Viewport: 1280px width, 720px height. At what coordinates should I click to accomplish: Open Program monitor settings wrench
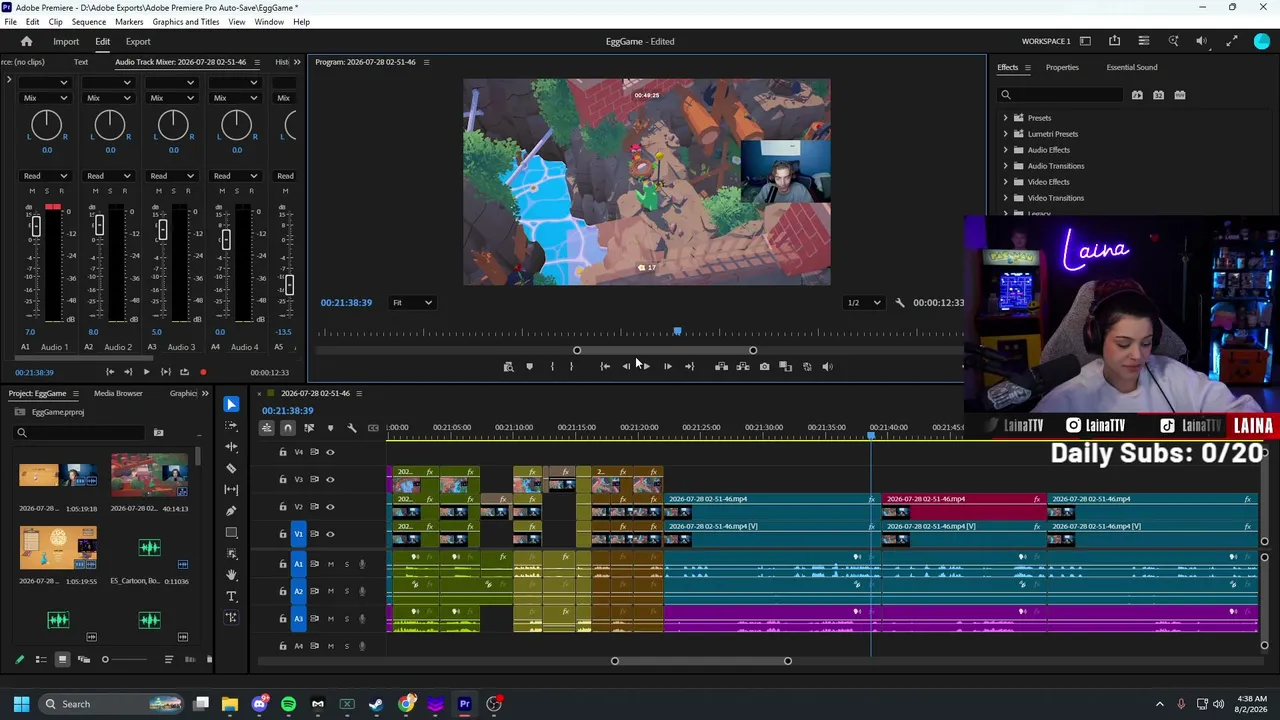tap(899, 303)
